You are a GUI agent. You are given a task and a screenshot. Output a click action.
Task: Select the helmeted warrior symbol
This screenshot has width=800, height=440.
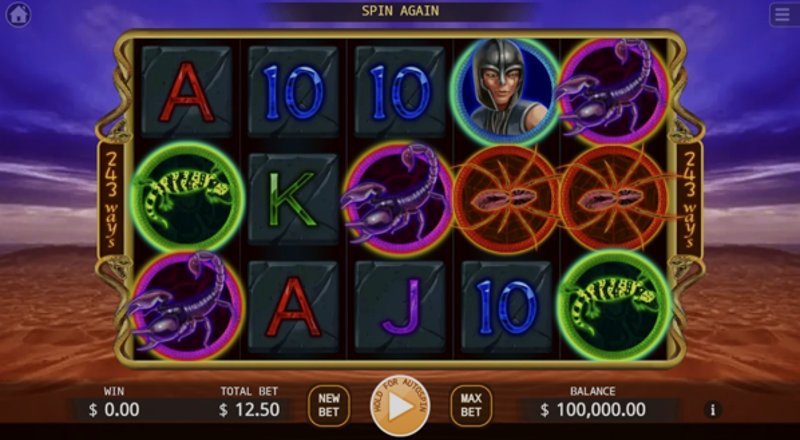505,90
